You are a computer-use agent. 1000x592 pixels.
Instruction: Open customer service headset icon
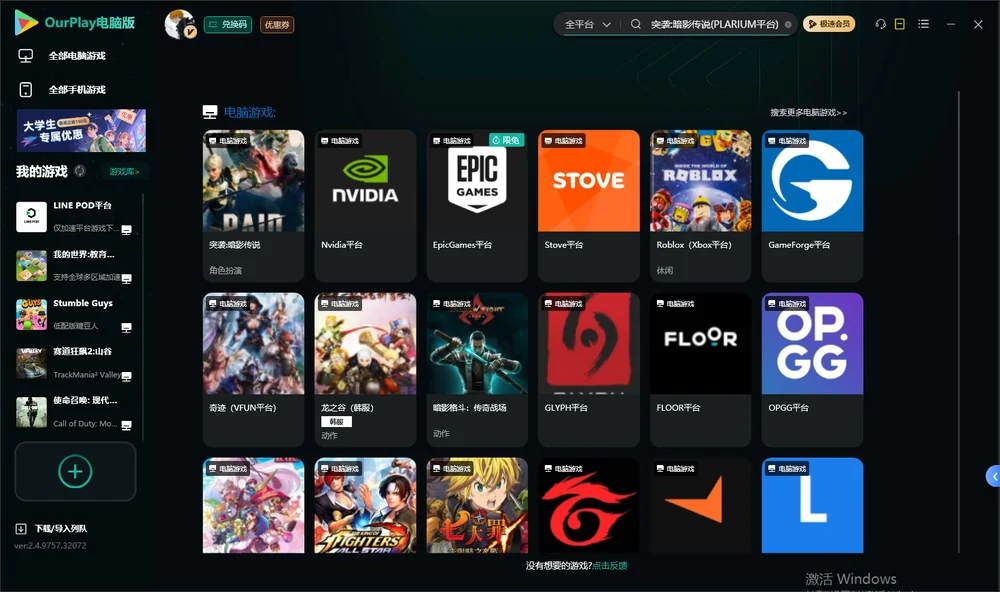(881, 24)
